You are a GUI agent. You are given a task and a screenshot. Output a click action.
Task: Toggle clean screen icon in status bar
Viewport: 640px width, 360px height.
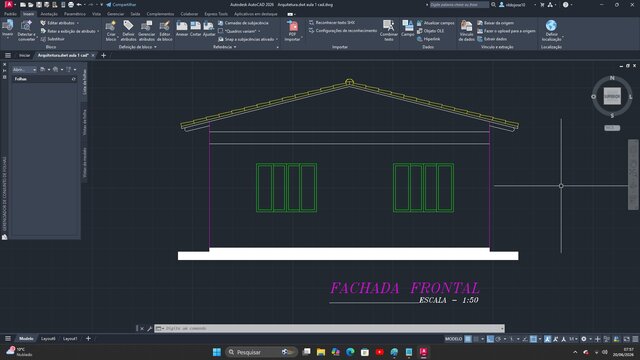(627, 339)
